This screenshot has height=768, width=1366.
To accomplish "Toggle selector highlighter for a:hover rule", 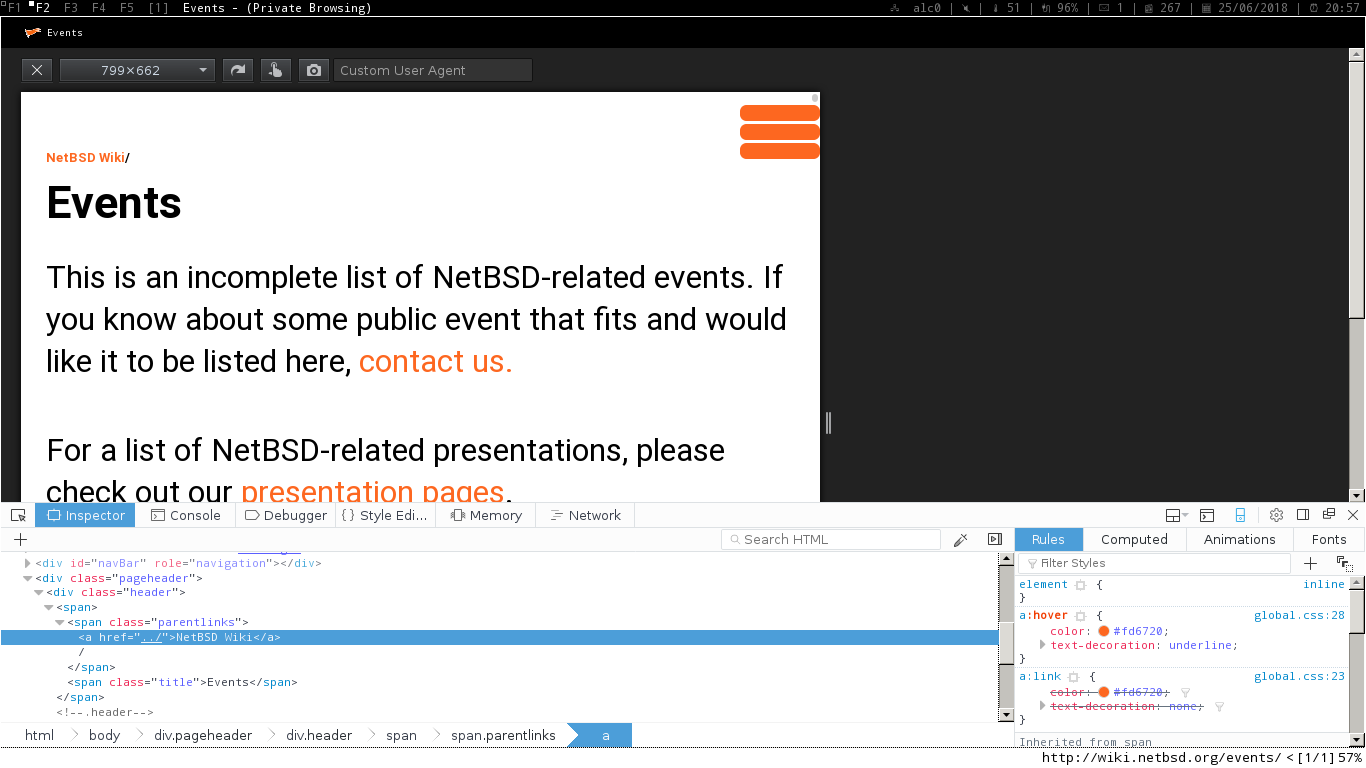I will [1081, 616].
